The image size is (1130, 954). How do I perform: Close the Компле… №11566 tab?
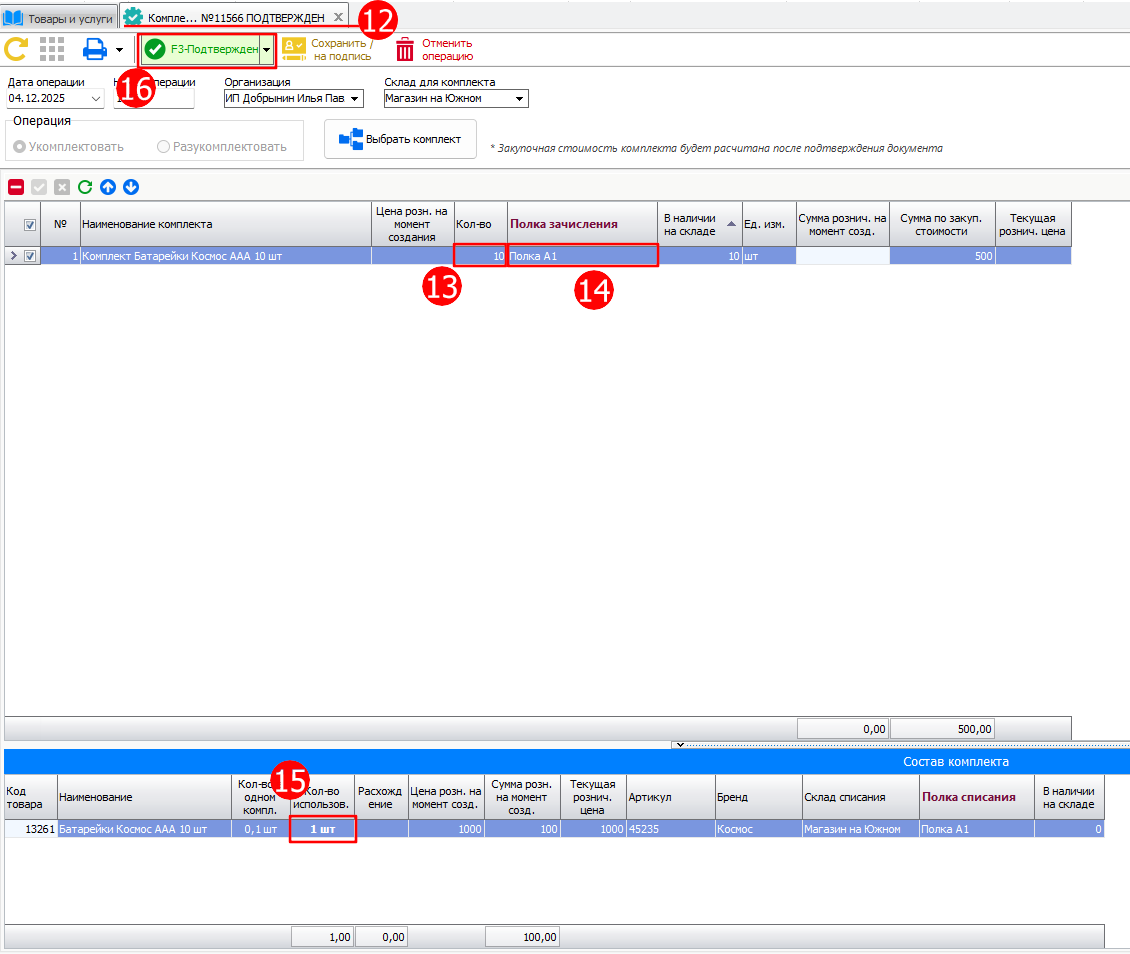pyautogui.click(x=338, y=18)
